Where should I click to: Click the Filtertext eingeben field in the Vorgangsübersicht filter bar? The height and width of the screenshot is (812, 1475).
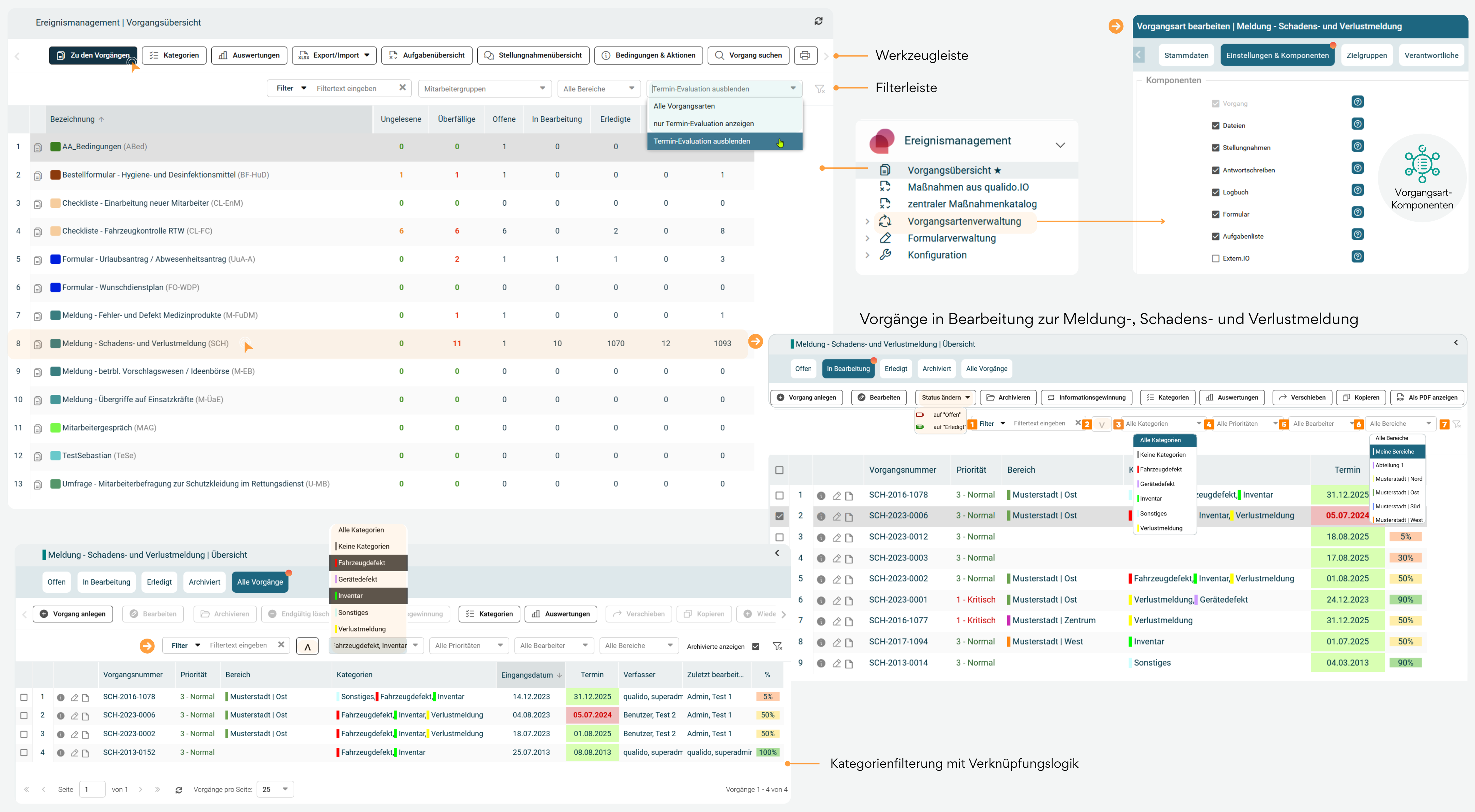354,89
